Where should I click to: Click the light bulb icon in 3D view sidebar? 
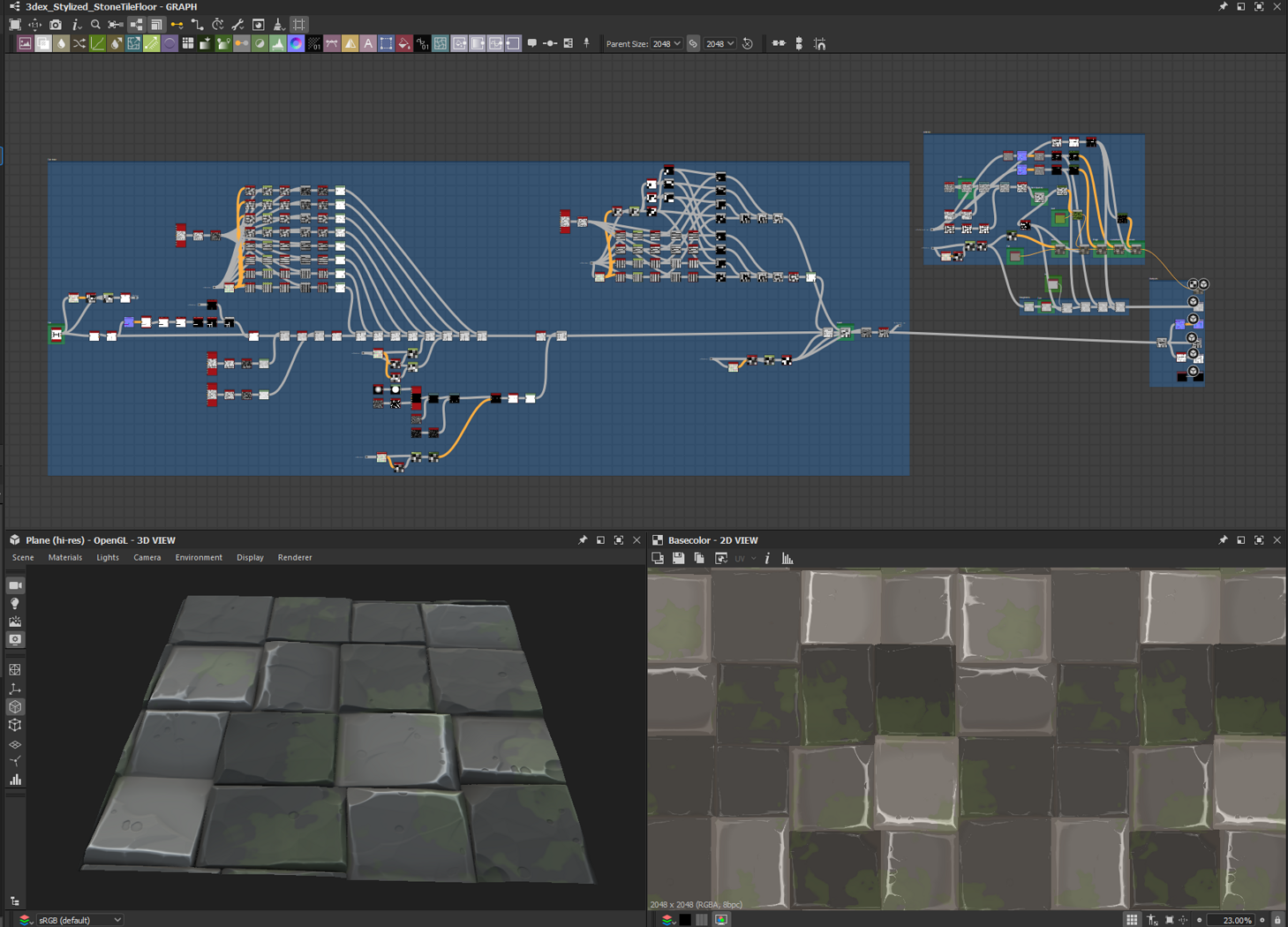(15, 604)
